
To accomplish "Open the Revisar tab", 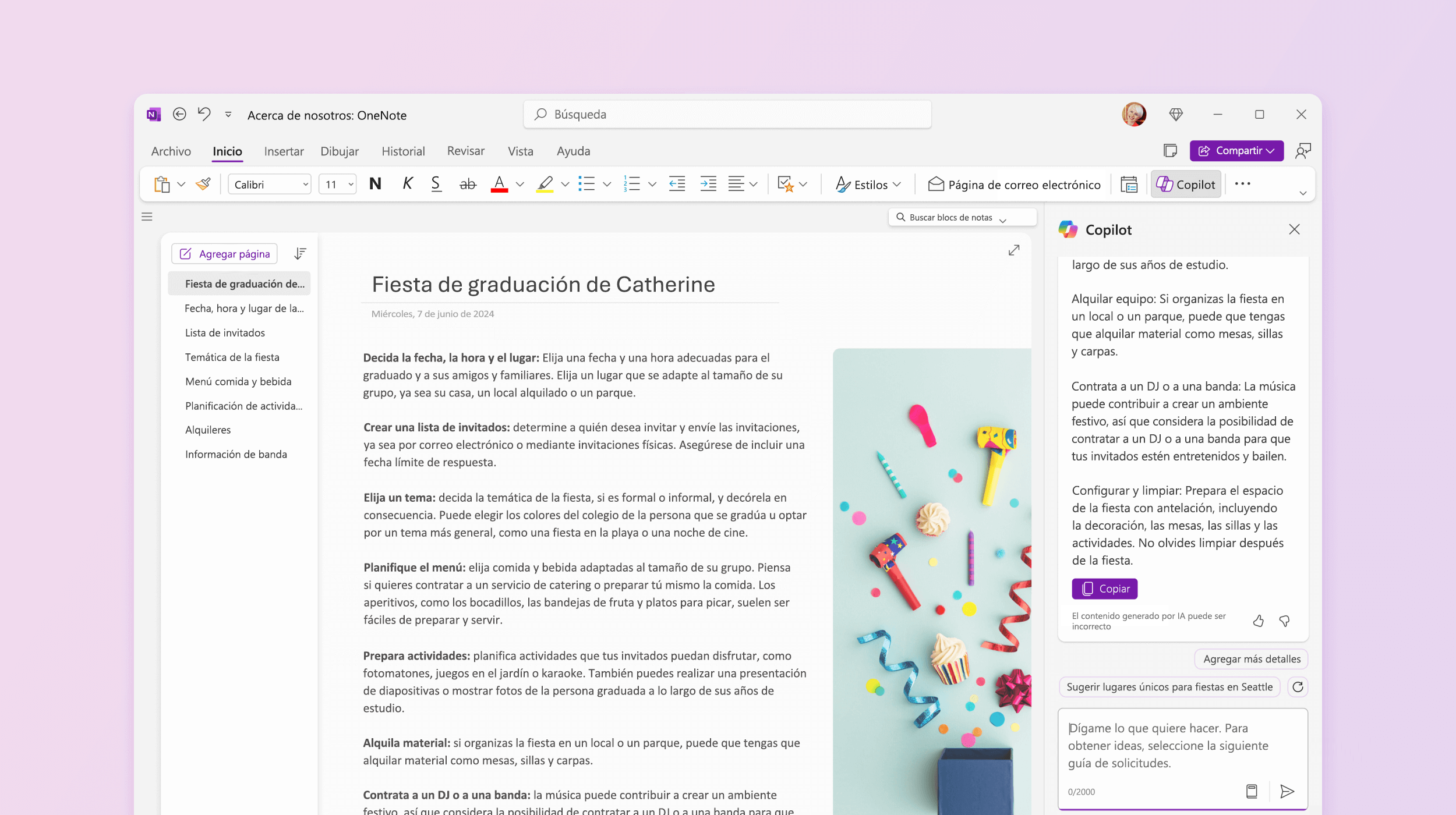I will pos(465,151).
